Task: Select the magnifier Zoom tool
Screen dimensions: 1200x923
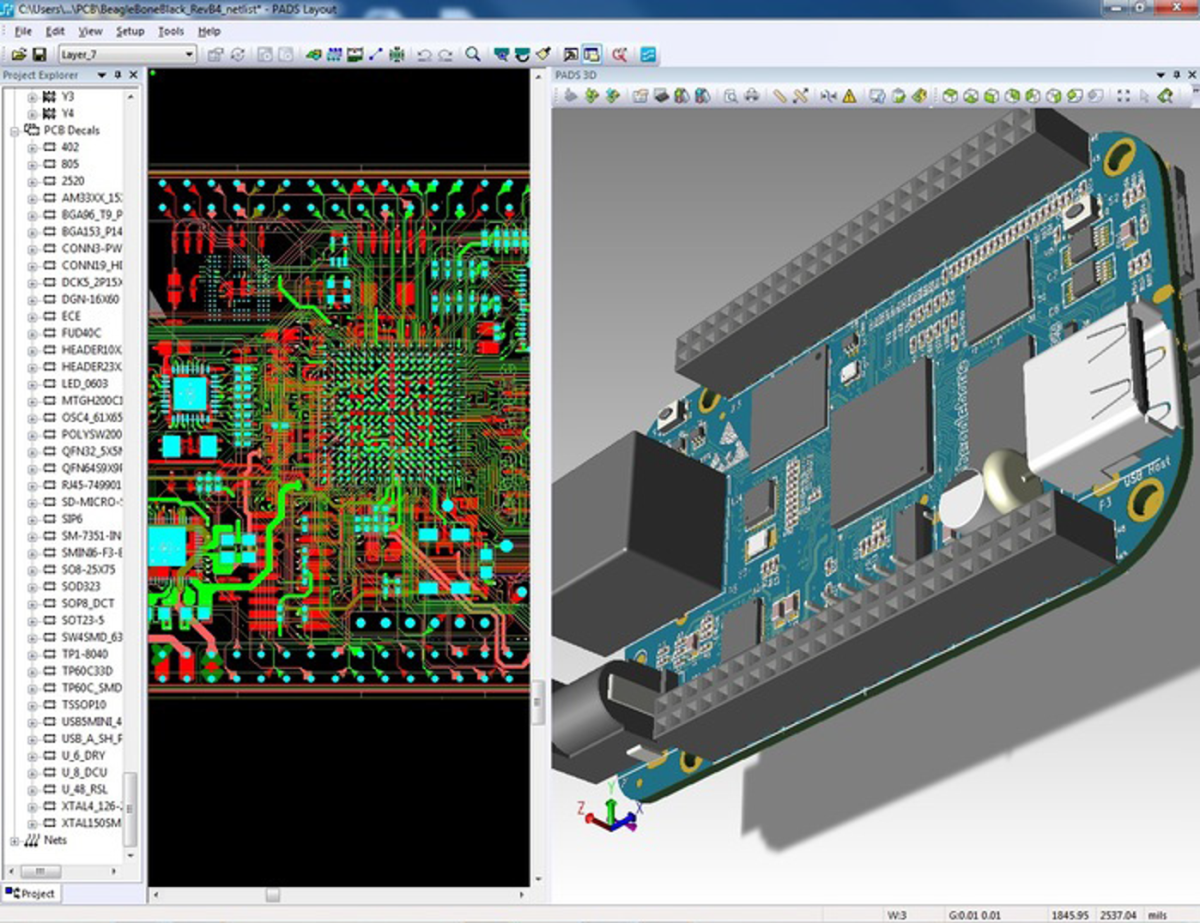Action: 472,54
